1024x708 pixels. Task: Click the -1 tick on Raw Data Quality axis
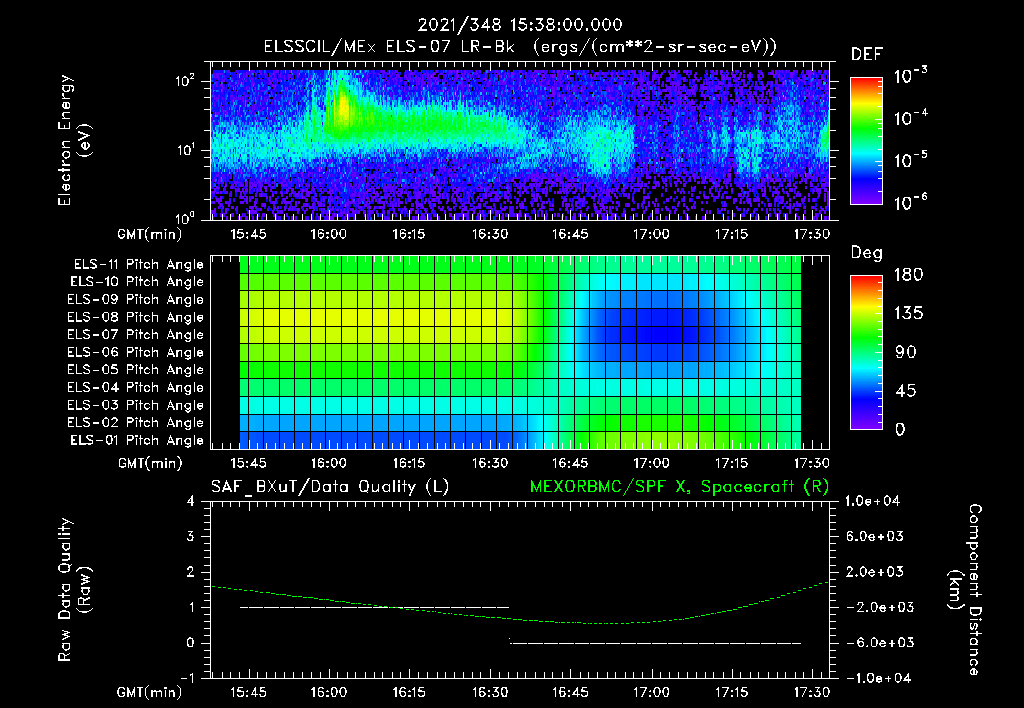coord(187,678)
